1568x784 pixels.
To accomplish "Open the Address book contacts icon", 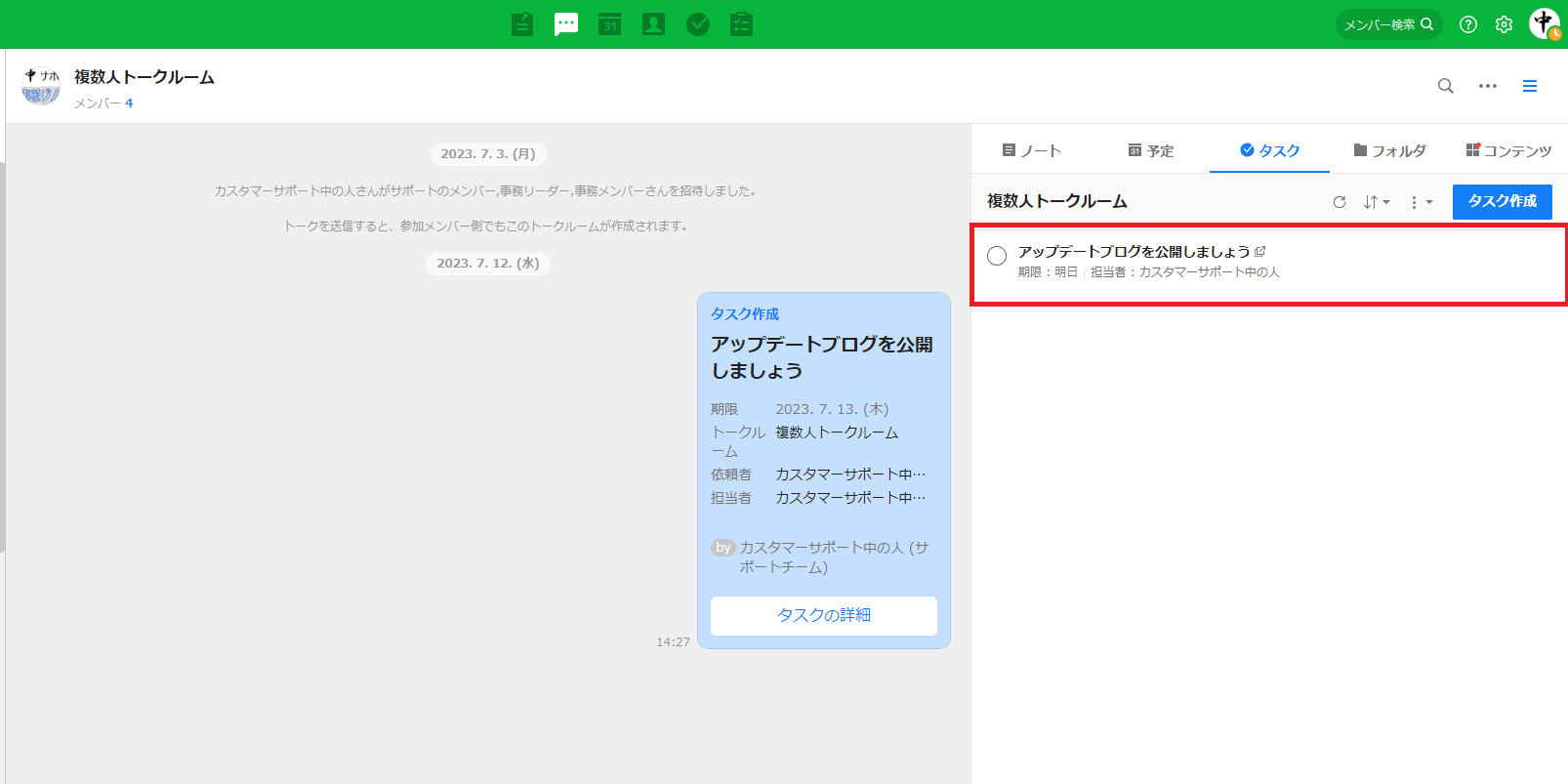I will pos(654,24).
